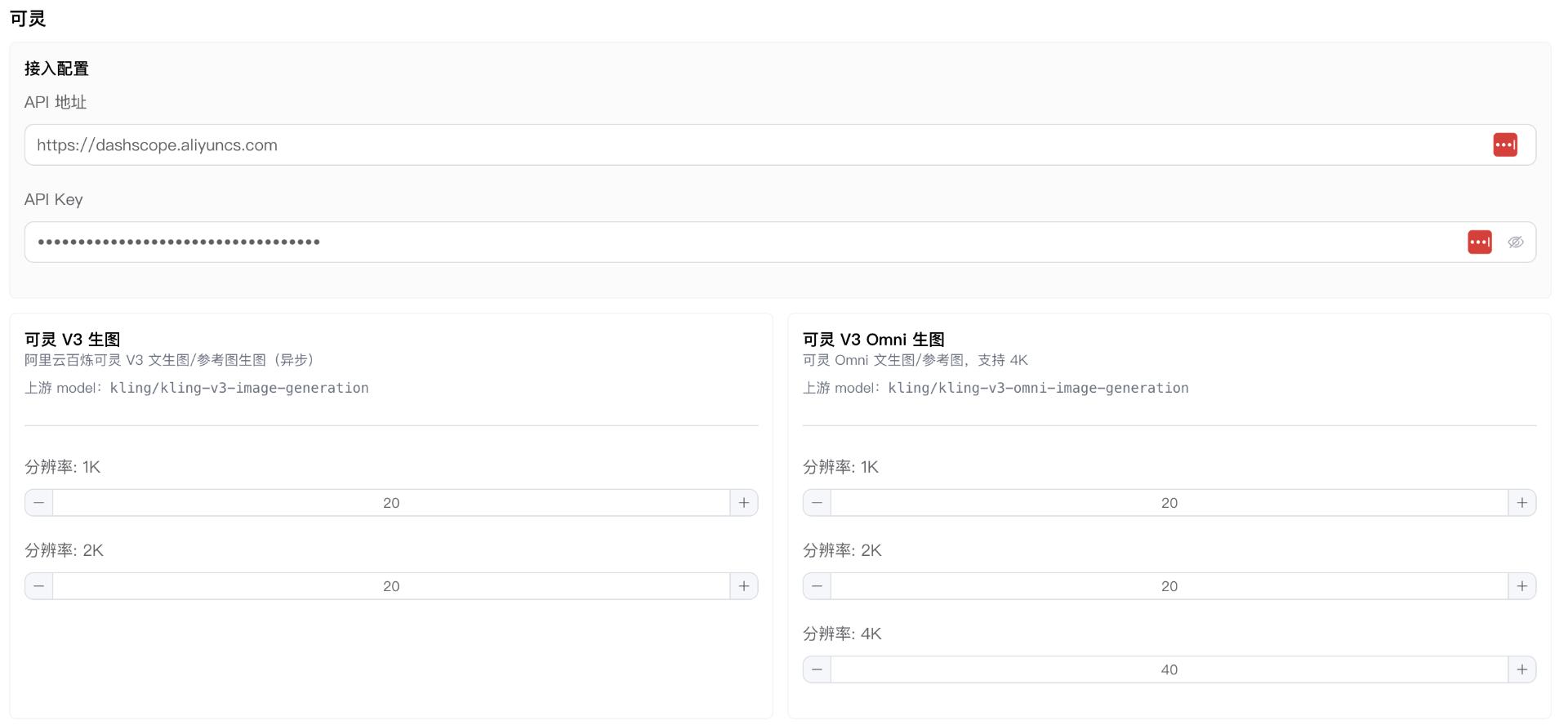The image size is (1568, 725).
Task: Click the 分辨率: 4K label
Action: (x=842, y=634)
